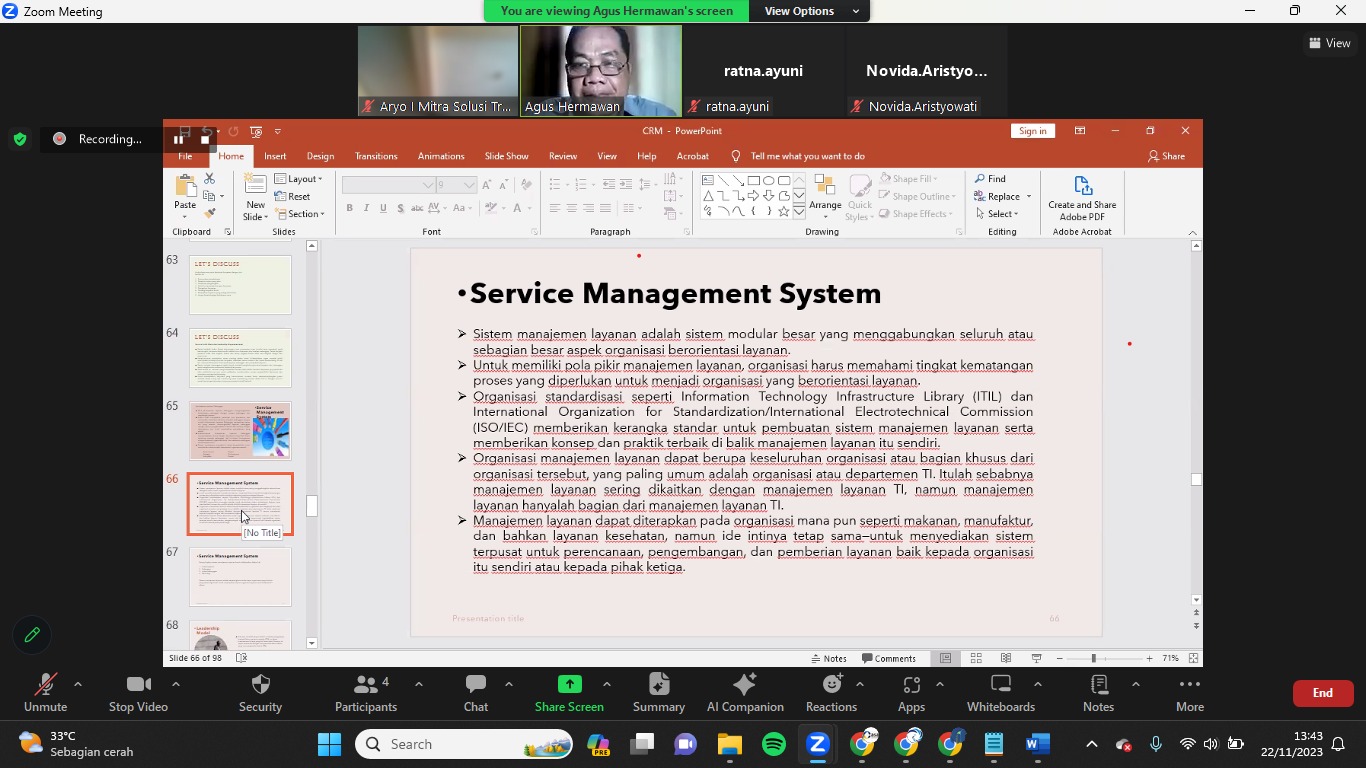The width and height of the screenshot is (1366, 768).
Task: Switch to the Transitions tab
Action: click(376, 156)
